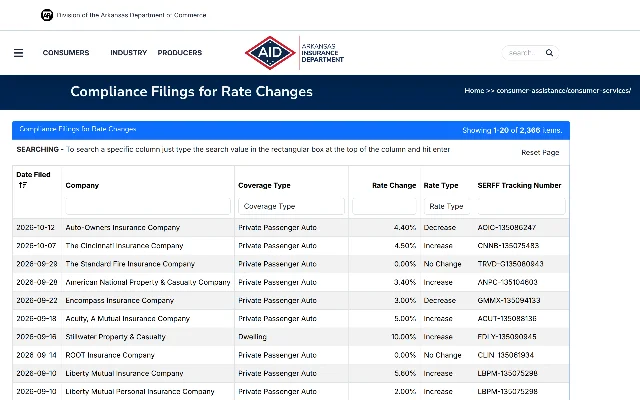Screen dimensions: 640x400
Task: Open consumer-assistance/consumer-services breadcrumb link
Action: [x=564, y=91]
